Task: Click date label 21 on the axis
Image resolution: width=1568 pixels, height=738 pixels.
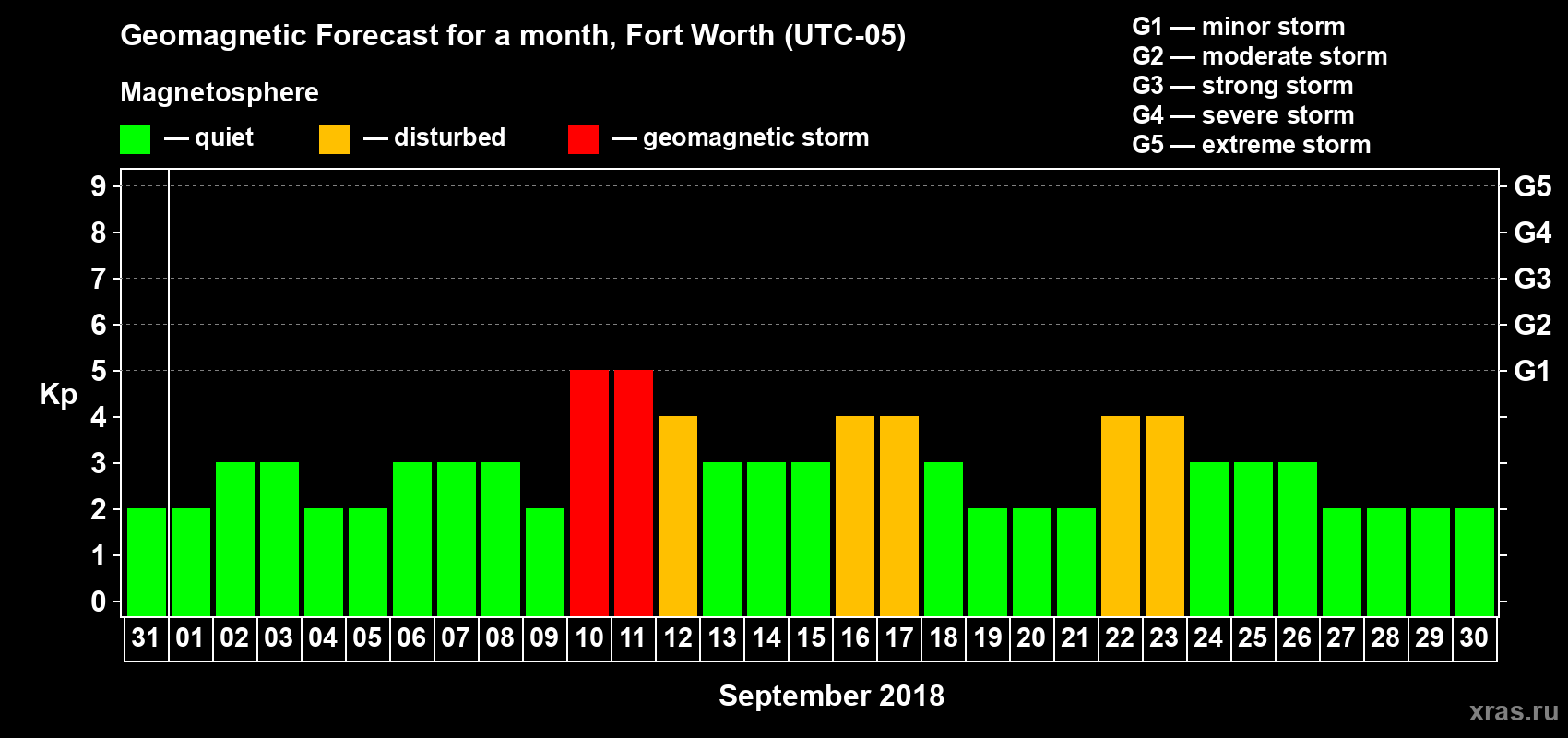Action: click(1075, 637)
